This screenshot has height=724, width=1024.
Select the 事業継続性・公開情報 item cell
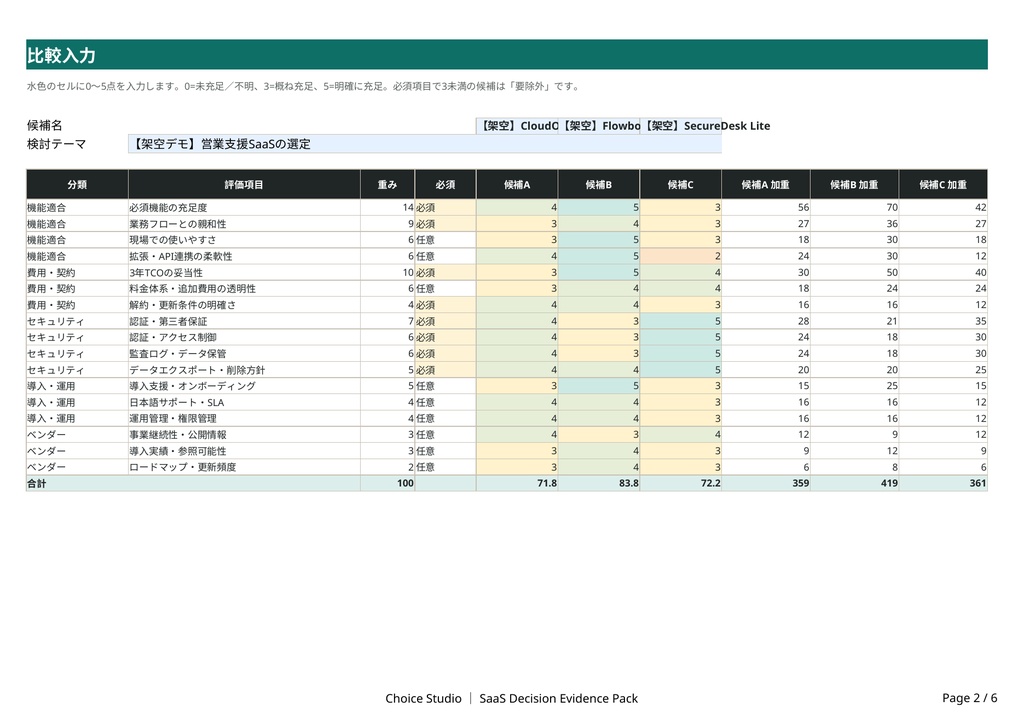click(244, 434)
